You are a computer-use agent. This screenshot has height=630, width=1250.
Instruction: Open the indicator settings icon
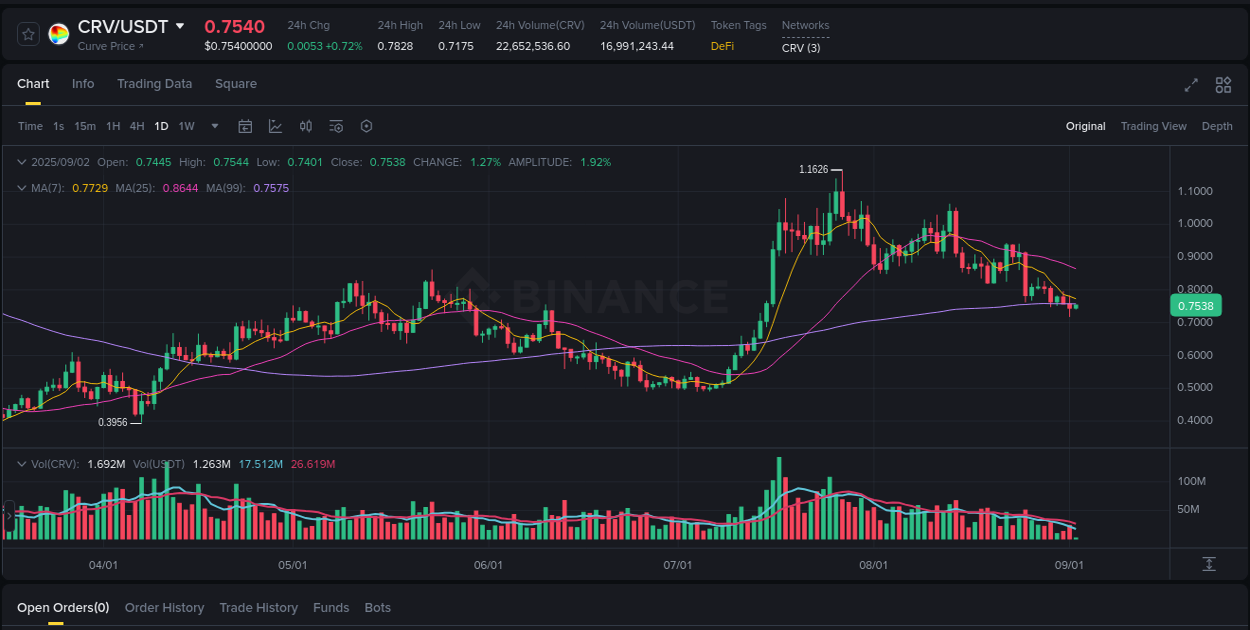pyautogui.click(x=336, y=126)
